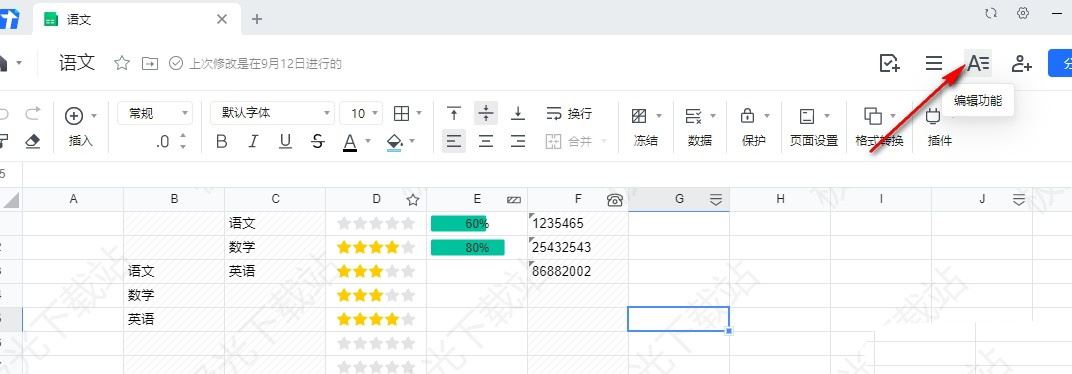Open the 常规 number format dropdown
Viewport: 1072px width, 374px height.
[x=155, y=113]
